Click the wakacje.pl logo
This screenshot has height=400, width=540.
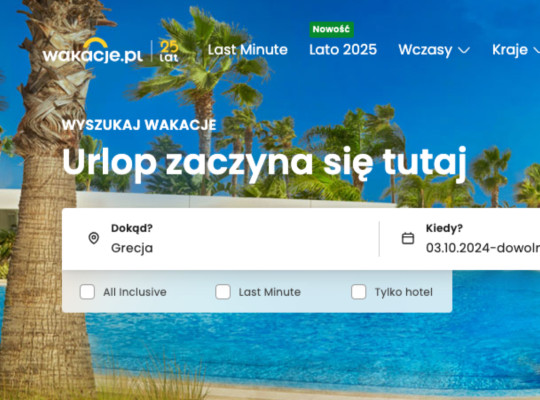tap(93, 51)
